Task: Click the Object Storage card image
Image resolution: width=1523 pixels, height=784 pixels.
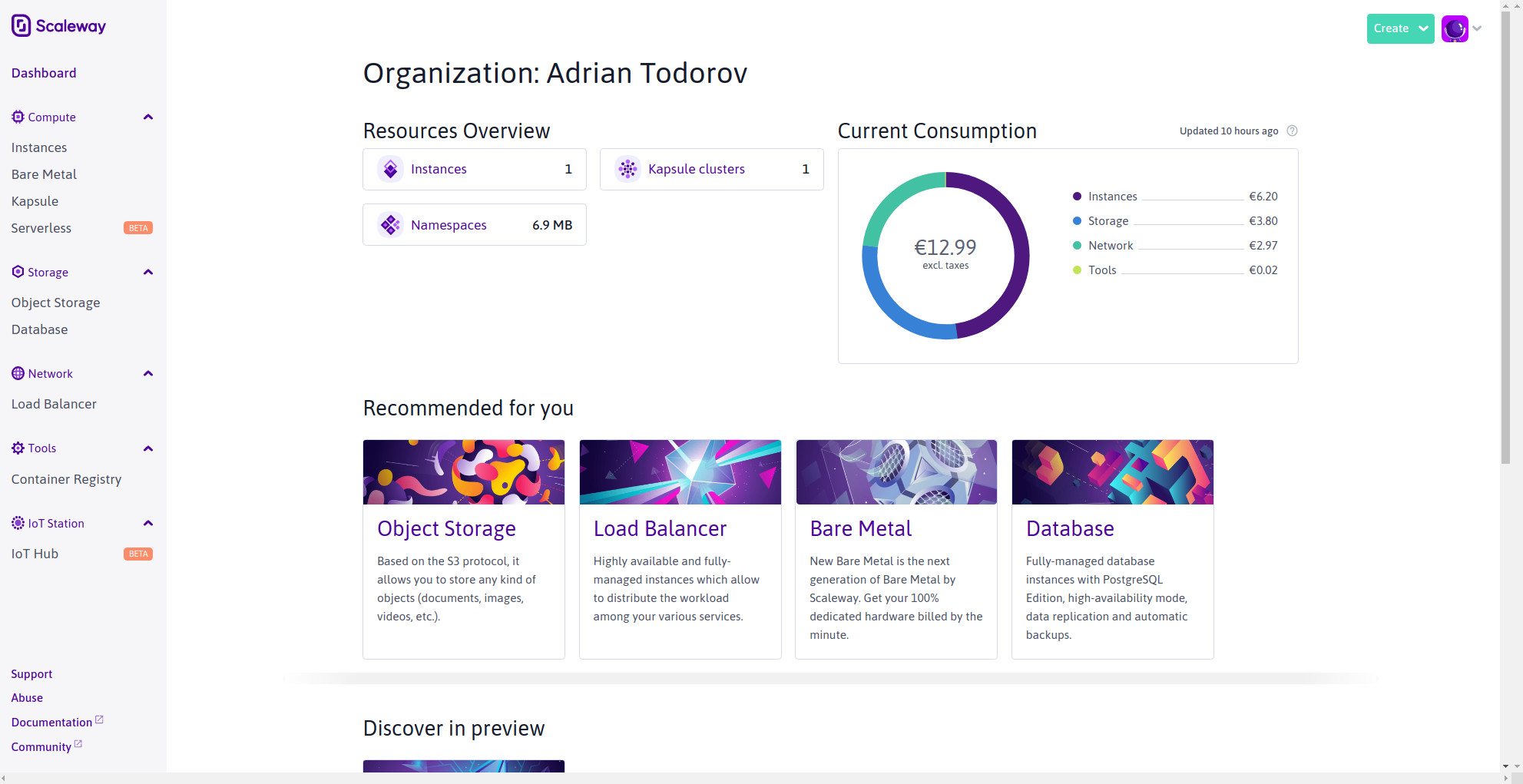Action: click(x=464, y=472)
